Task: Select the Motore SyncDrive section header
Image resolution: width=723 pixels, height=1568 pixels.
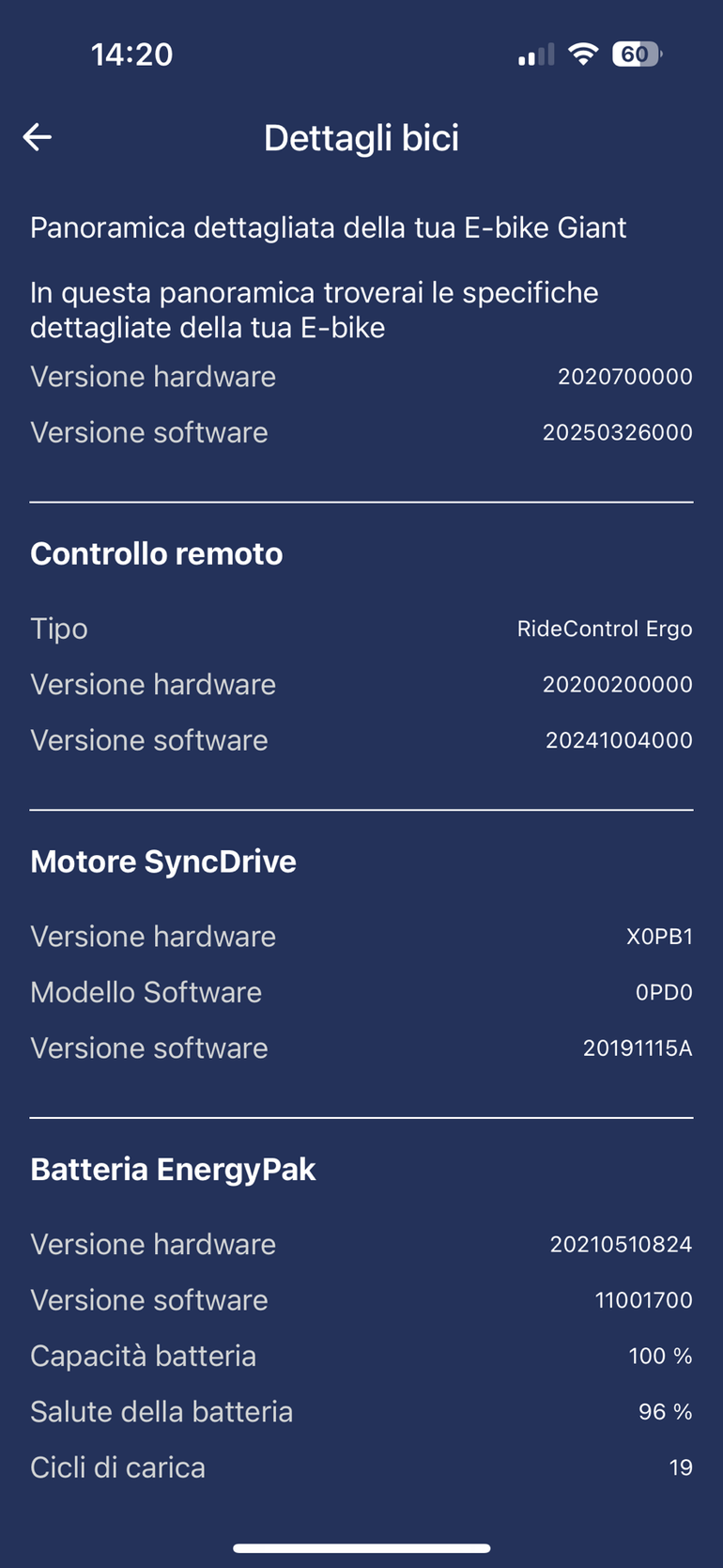Action: click(163, 862)
